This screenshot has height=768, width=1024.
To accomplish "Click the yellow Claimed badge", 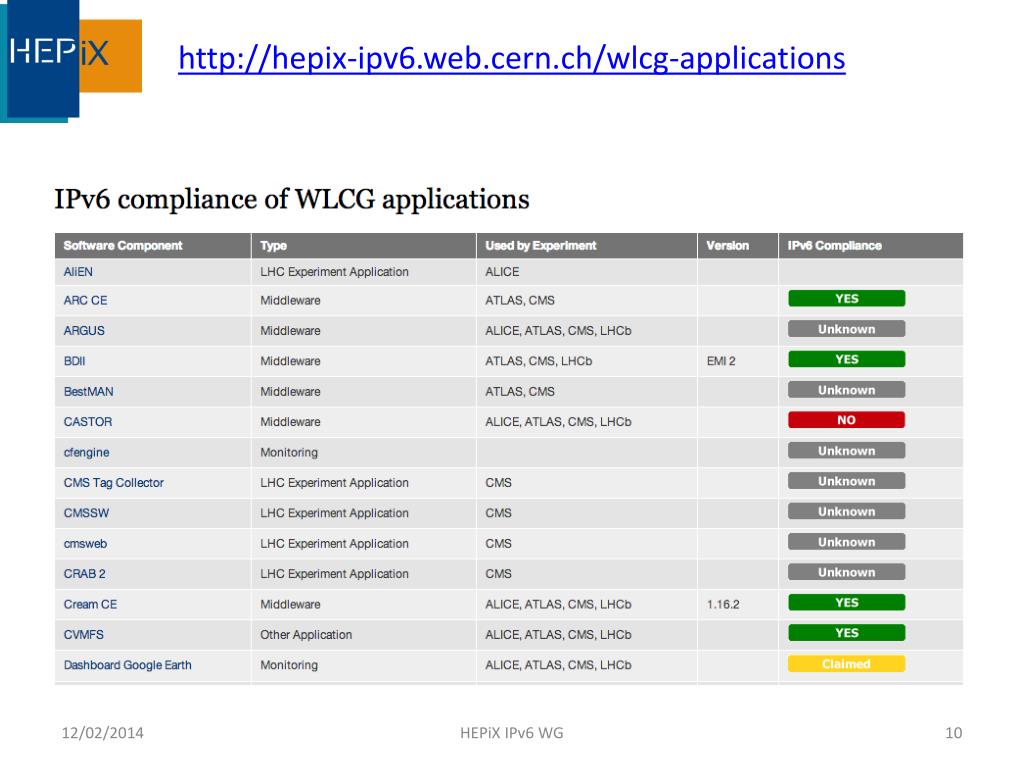I will (846, 664).
